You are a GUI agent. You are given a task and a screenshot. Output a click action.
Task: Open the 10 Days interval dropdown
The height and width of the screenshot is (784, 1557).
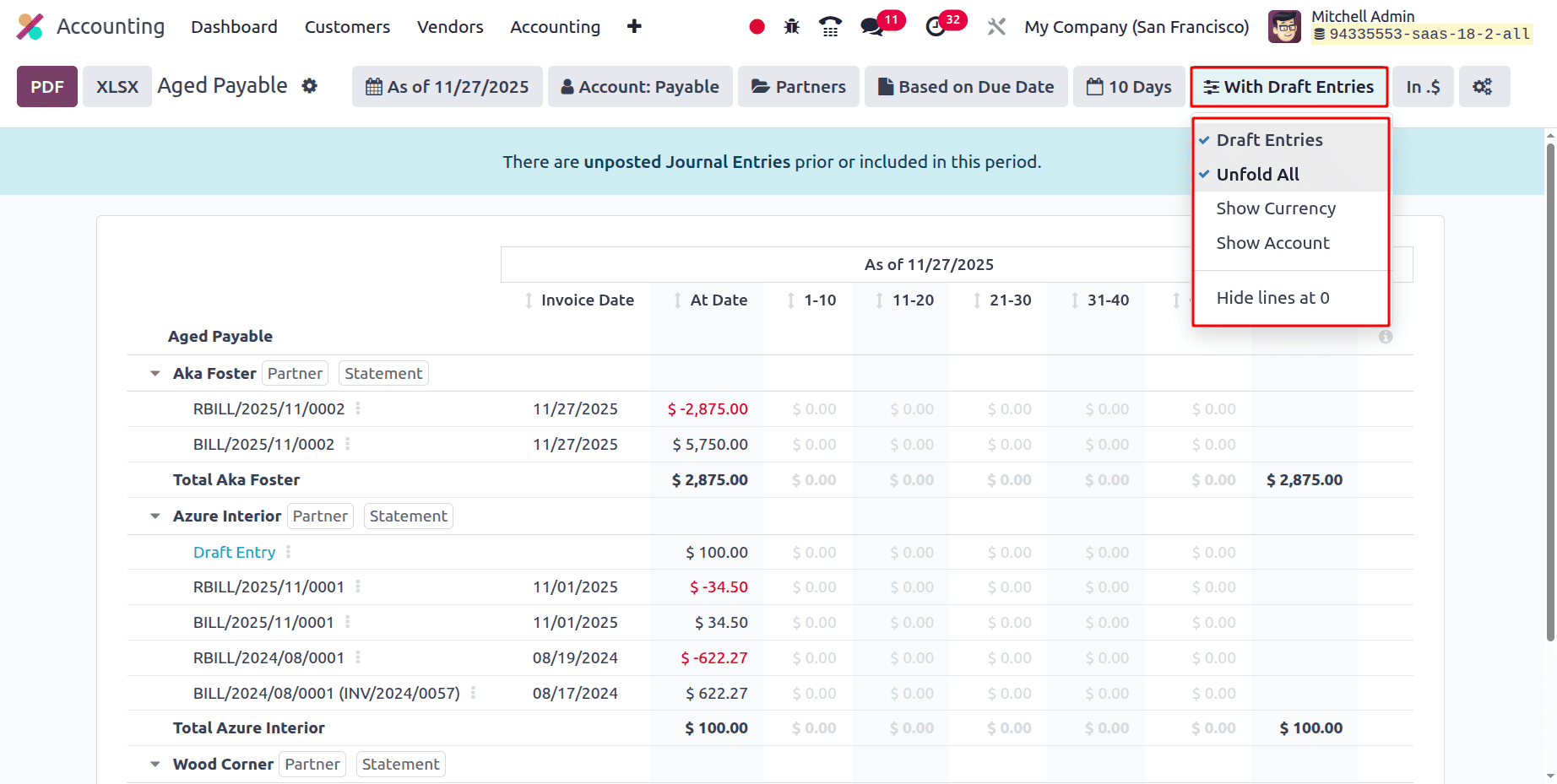click(1129, 87)
